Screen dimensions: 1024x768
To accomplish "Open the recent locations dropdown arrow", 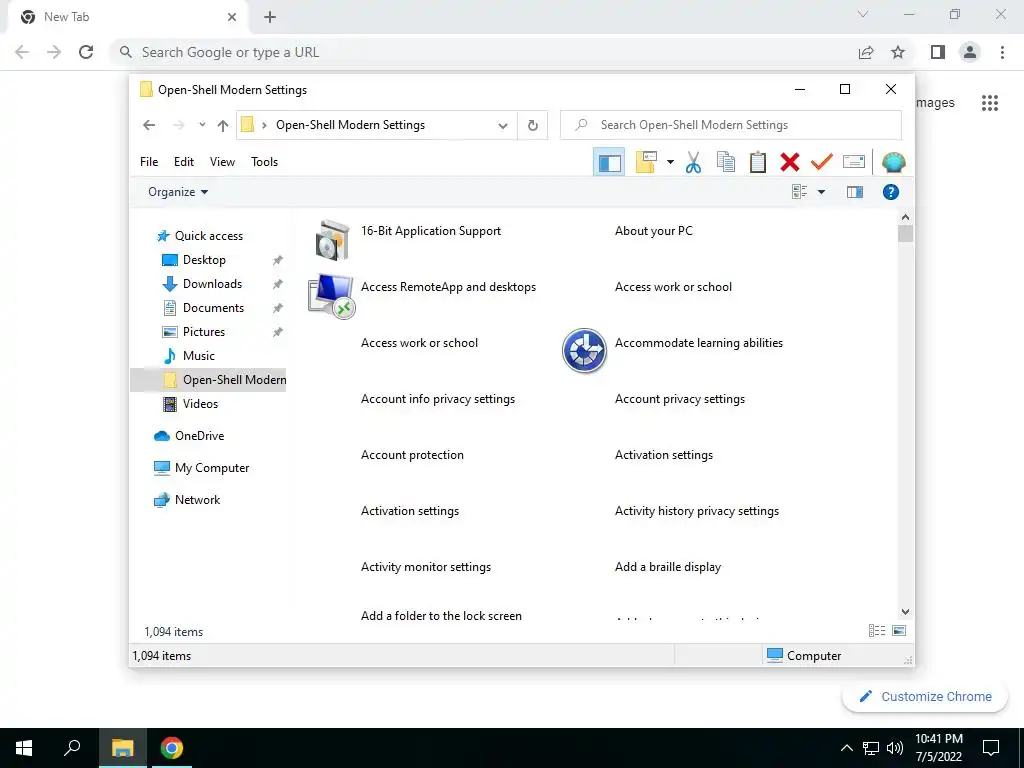I will point(202,125).
